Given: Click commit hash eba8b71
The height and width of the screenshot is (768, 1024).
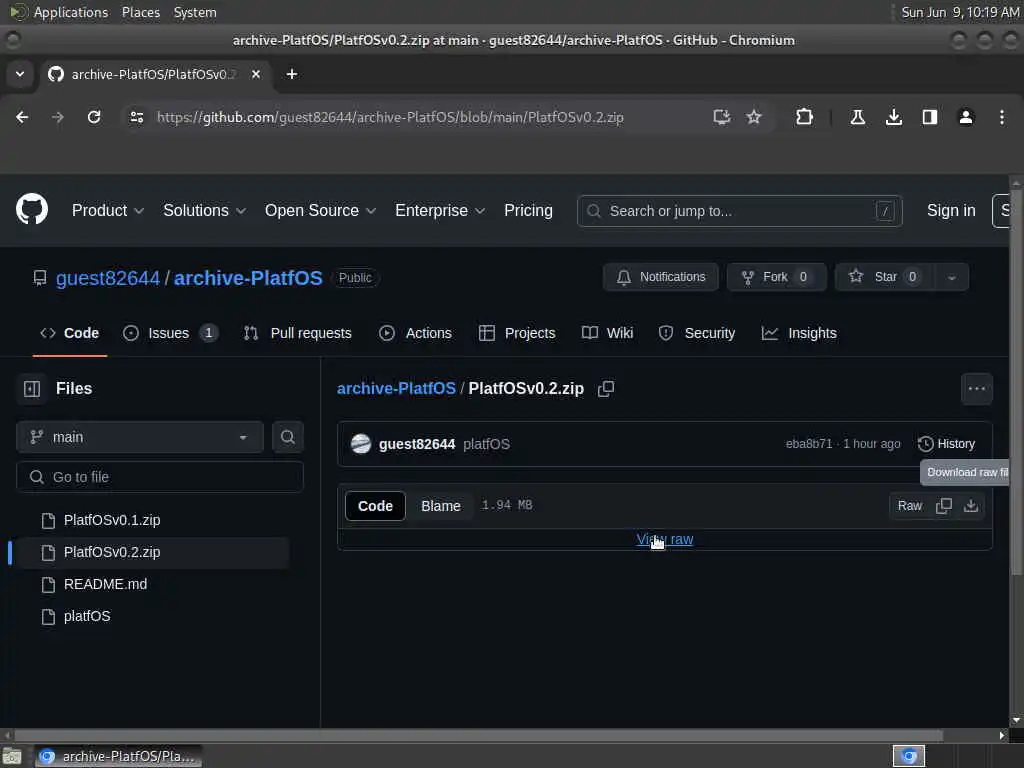Looking at the screenshot, I should point(808,444).
